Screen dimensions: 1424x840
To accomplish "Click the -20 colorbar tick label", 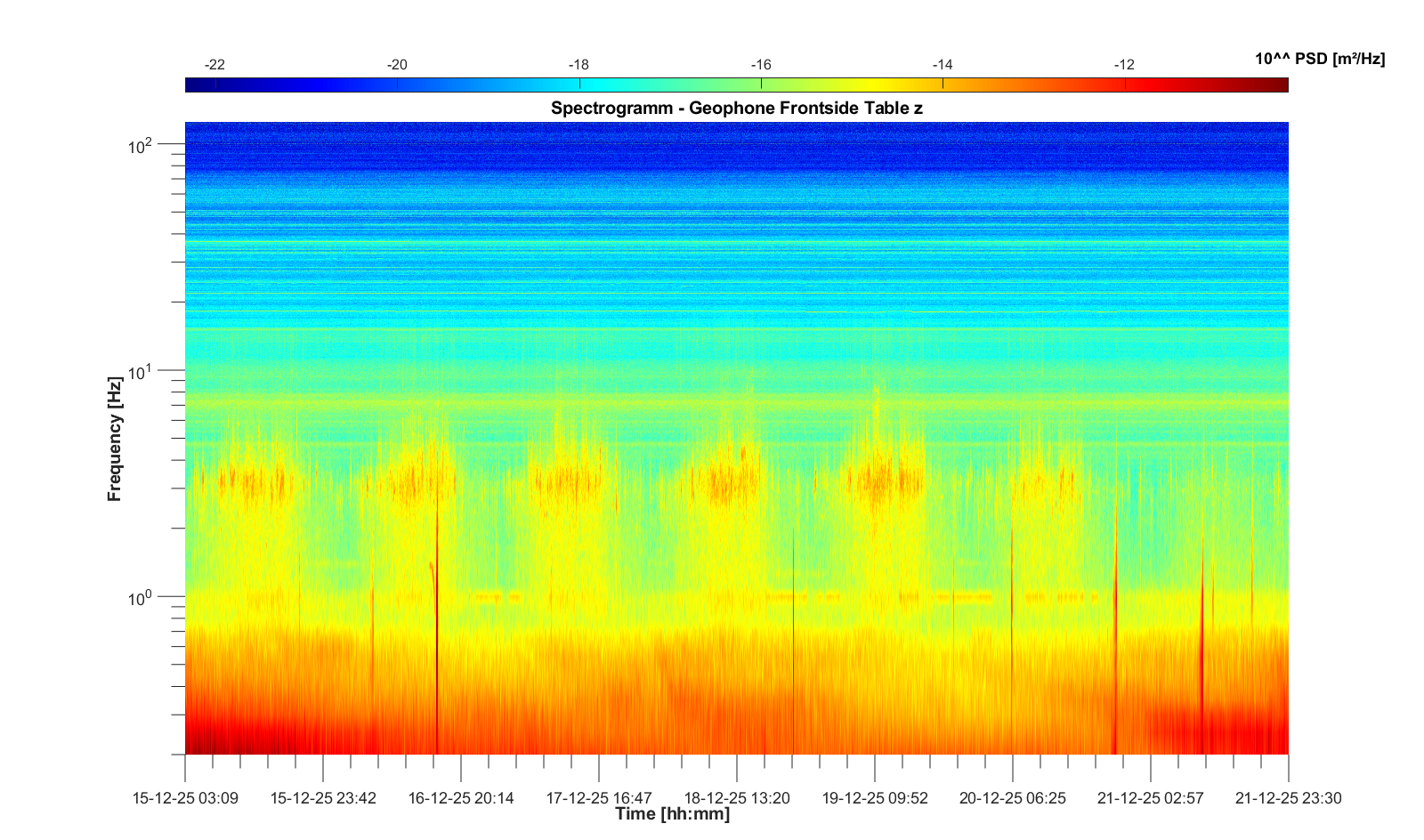I will 397,65.
